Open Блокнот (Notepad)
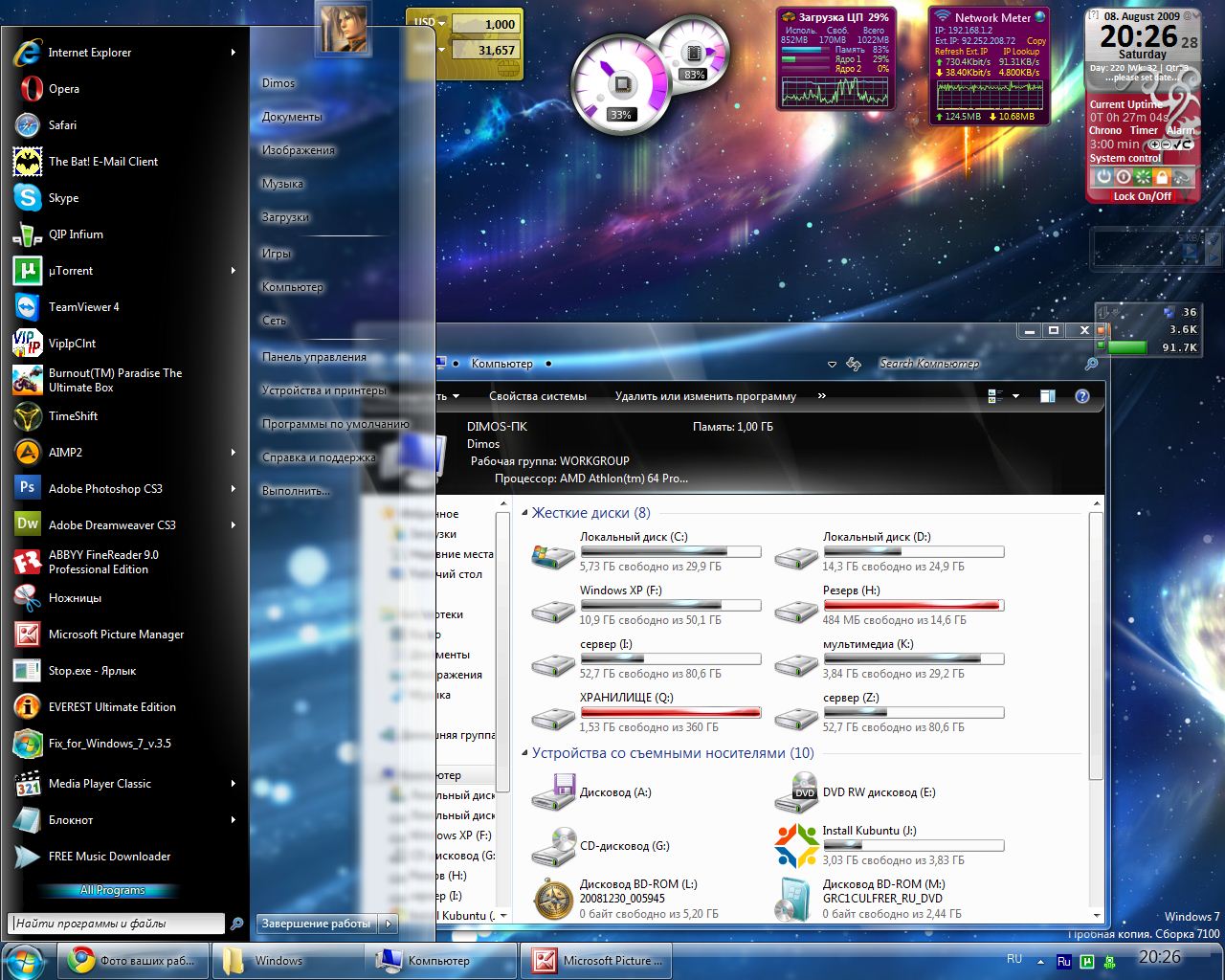The image size is (1225, 980). point(124,820)
